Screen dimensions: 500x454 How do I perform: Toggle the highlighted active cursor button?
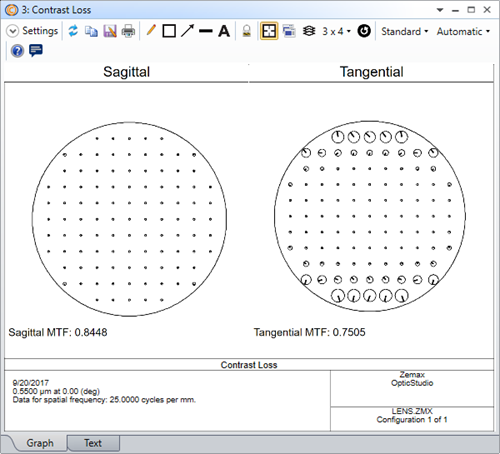coord(269,31)
